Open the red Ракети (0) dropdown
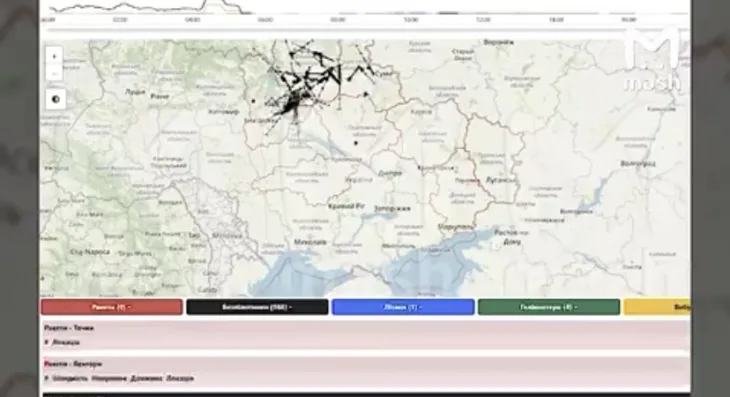This screenshot has height=397, width=730. coord(112,307)
